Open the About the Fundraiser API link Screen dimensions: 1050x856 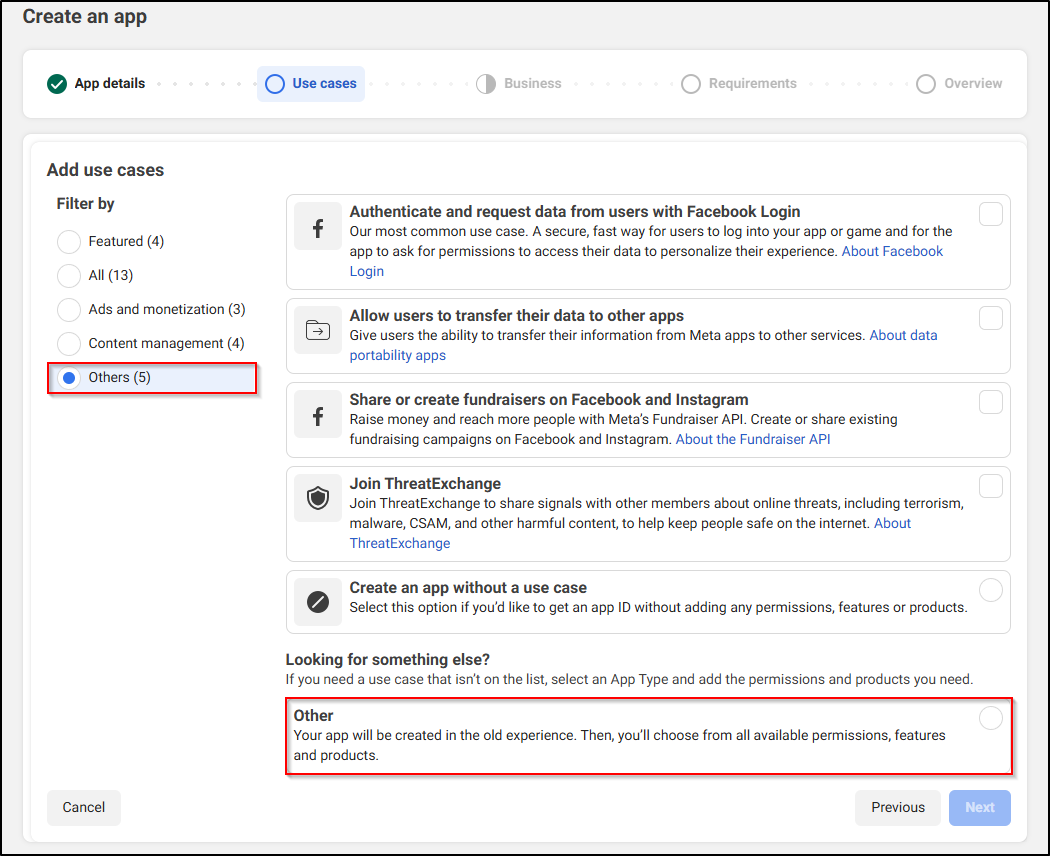pyautogui.click(x=753, y=439)
